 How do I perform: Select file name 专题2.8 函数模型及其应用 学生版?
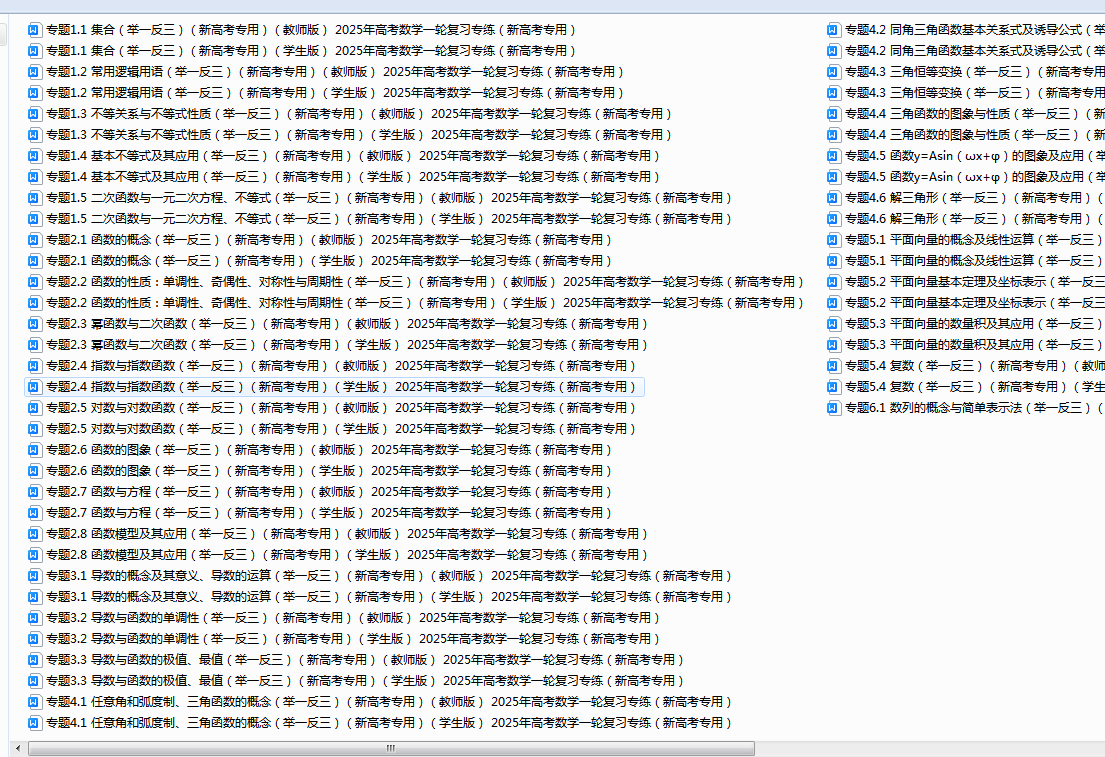[x=347, y=555]
